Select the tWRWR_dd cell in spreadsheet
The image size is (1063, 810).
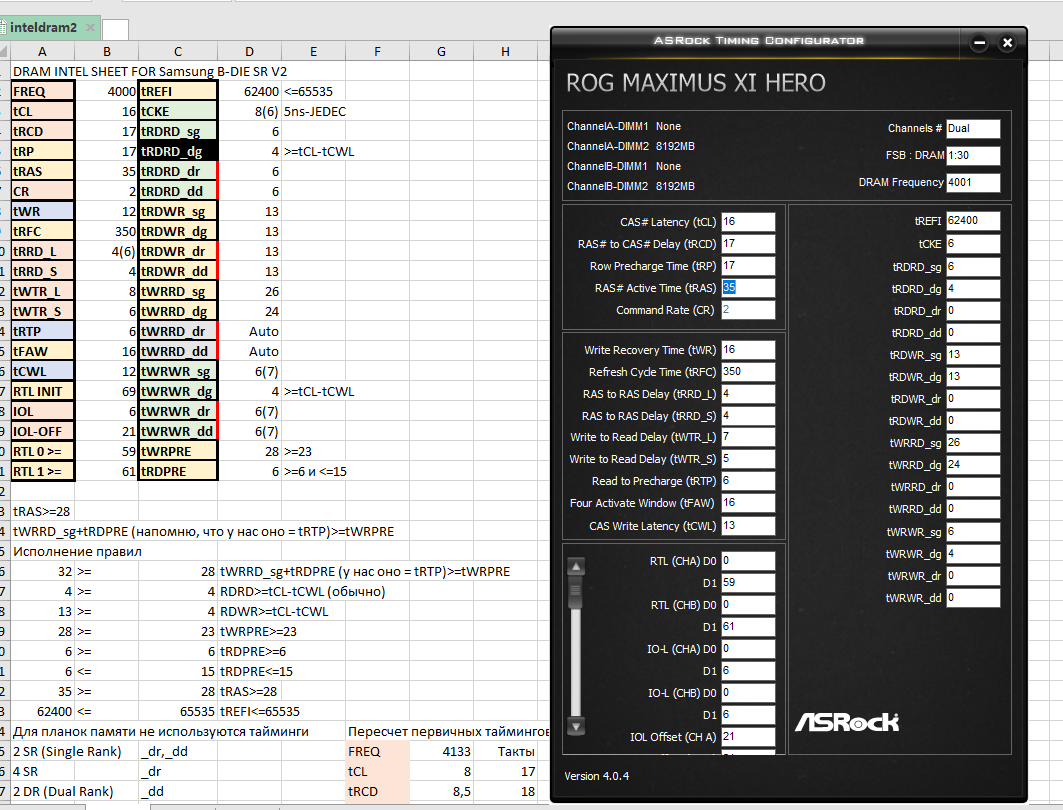pos(178,431)
